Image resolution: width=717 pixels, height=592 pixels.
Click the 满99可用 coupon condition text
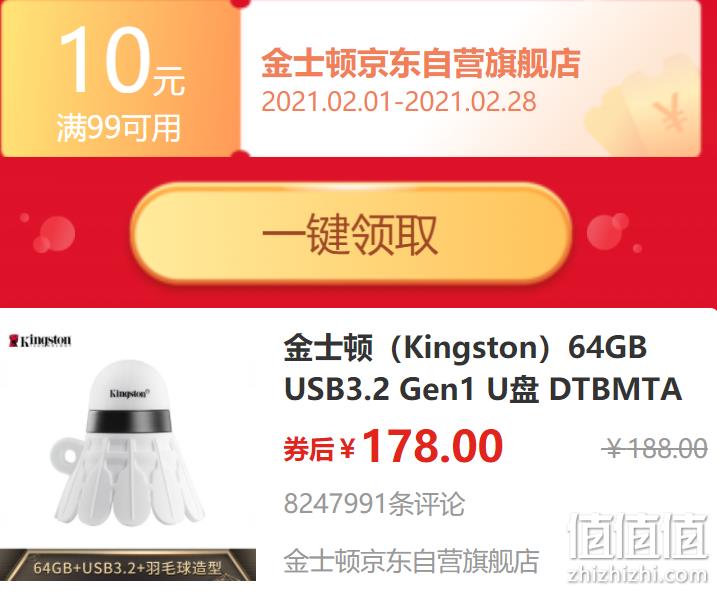click(118, 128)
